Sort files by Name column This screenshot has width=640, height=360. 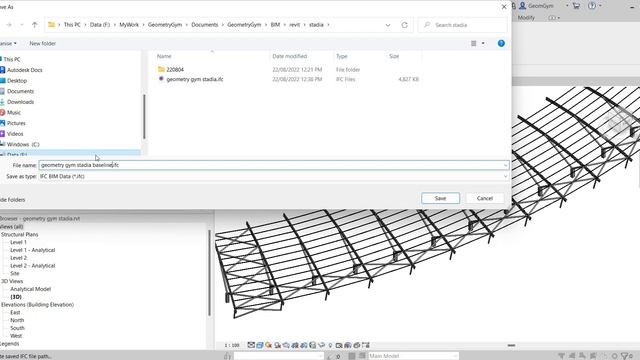coord(164,56)
